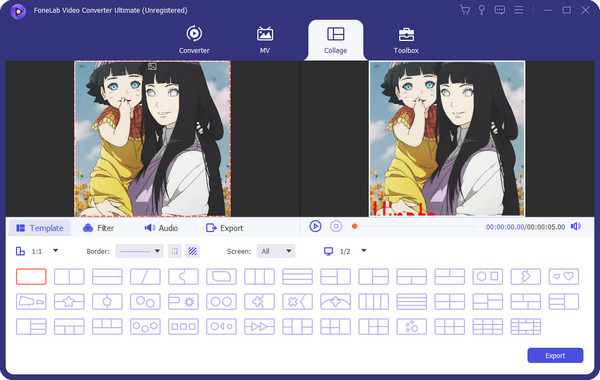Viewport: 600px width, 380px height.
Task: Open the Toolbox tab
Action: 406,40
